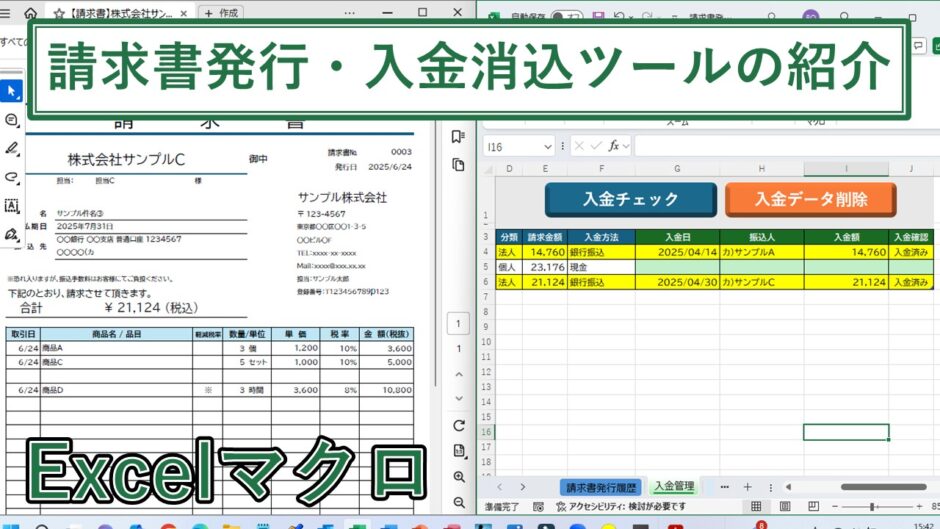This screenshot has height=529, width=940.
Task: Select cell containing カ)サンプルC
Action: pos(761,282)
